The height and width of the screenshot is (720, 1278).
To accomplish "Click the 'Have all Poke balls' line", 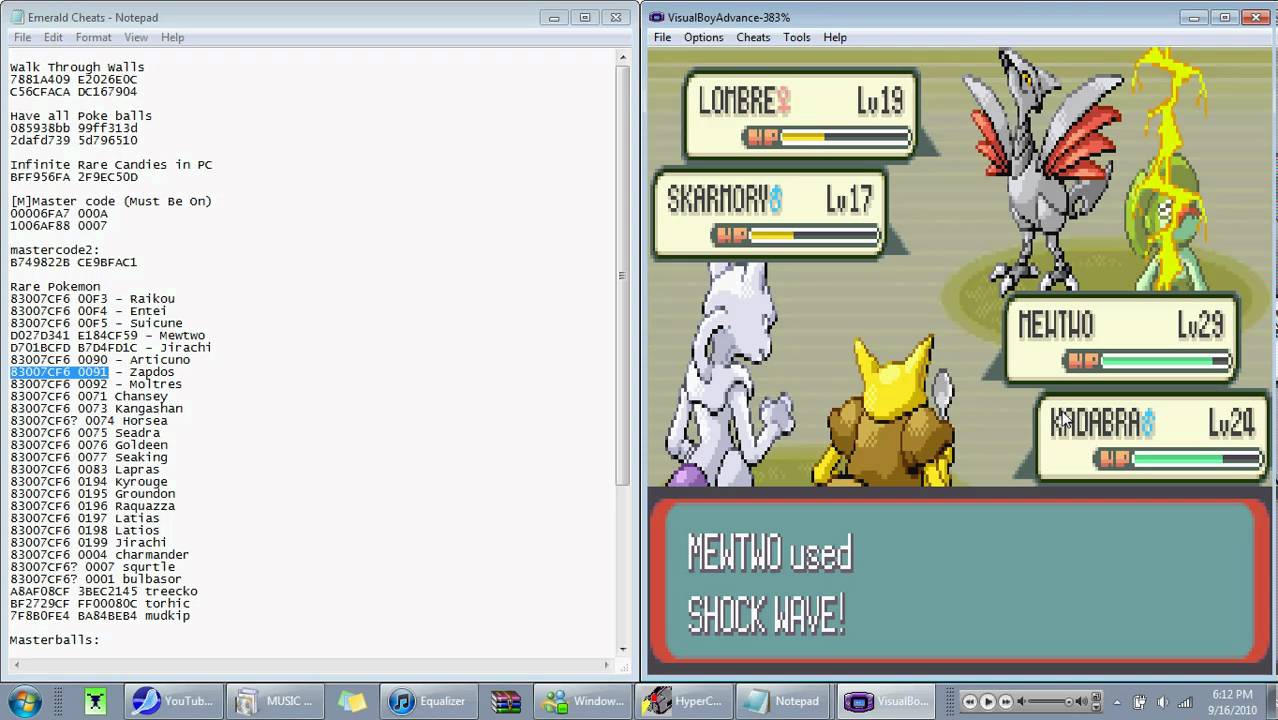I will [x=81, y=116].
